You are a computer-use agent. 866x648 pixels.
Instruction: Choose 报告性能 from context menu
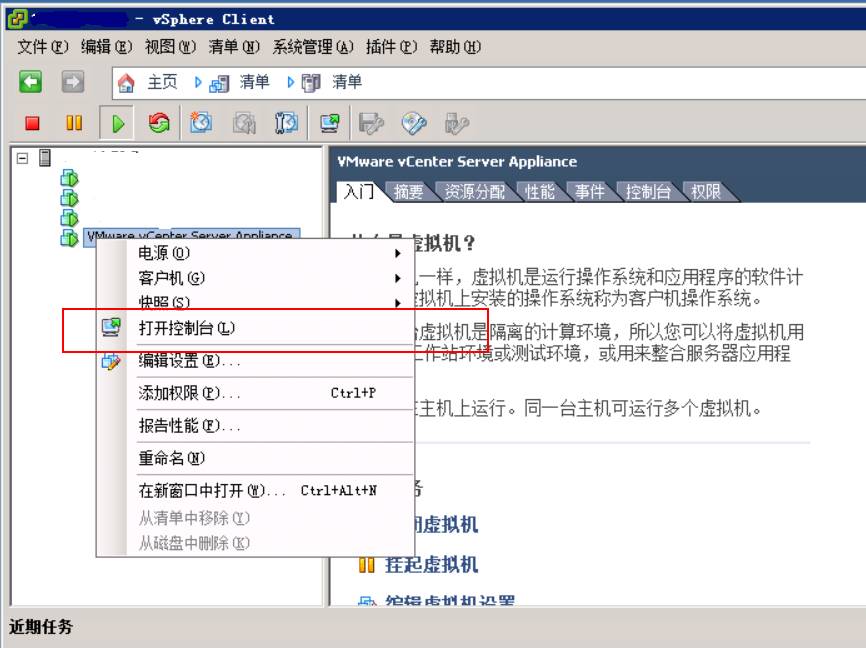pos(256,426)
